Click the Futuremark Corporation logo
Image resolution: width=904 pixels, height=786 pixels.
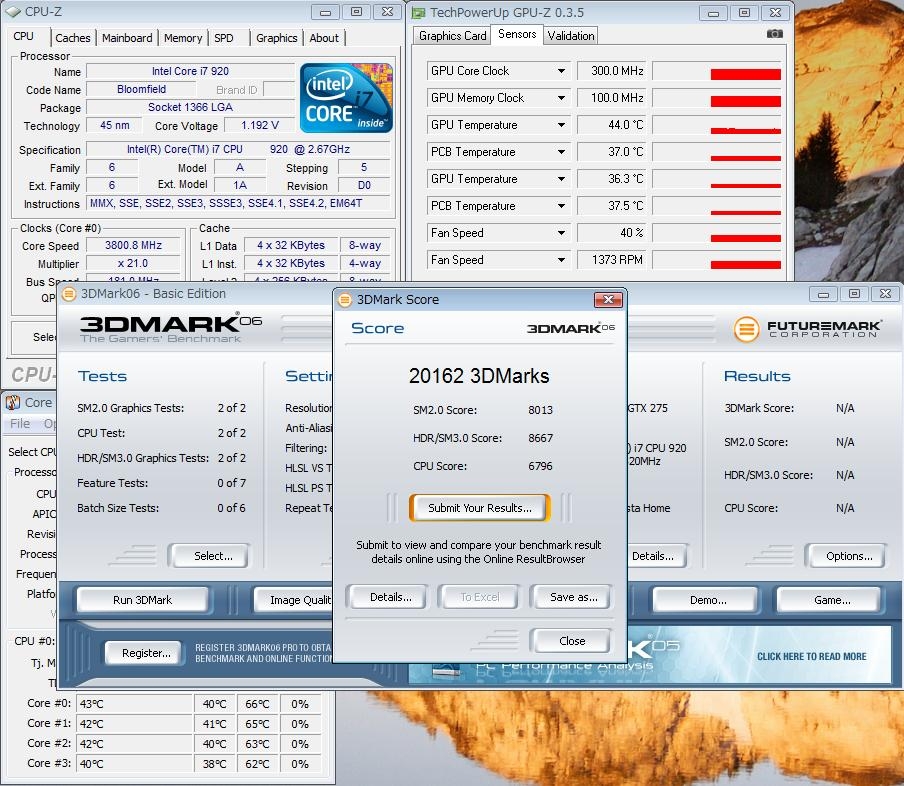(807, 329)
